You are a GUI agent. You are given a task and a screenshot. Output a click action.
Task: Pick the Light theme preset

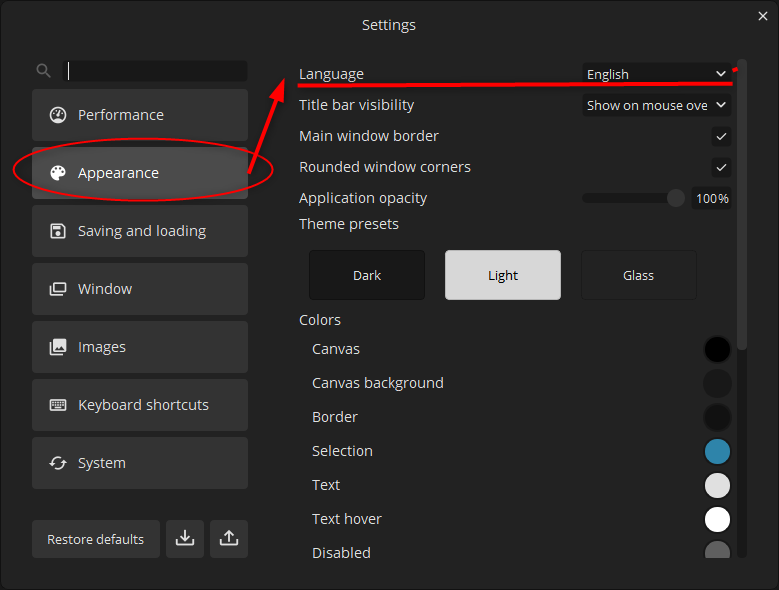click(503, 275)
